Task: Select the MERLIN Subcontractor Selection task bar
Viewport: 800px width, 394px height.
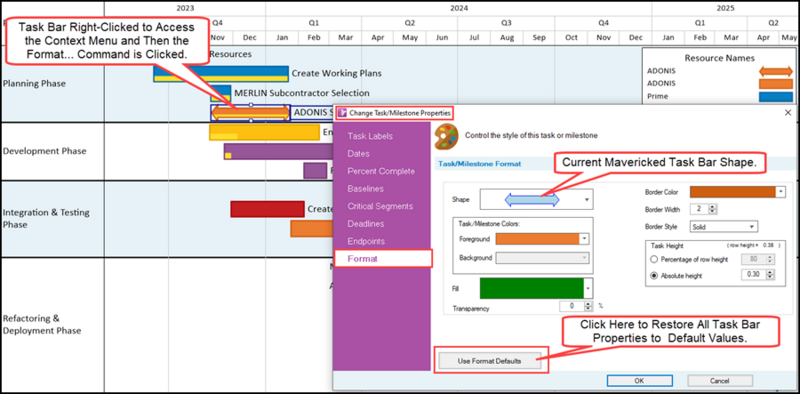Action: point(220,93)
